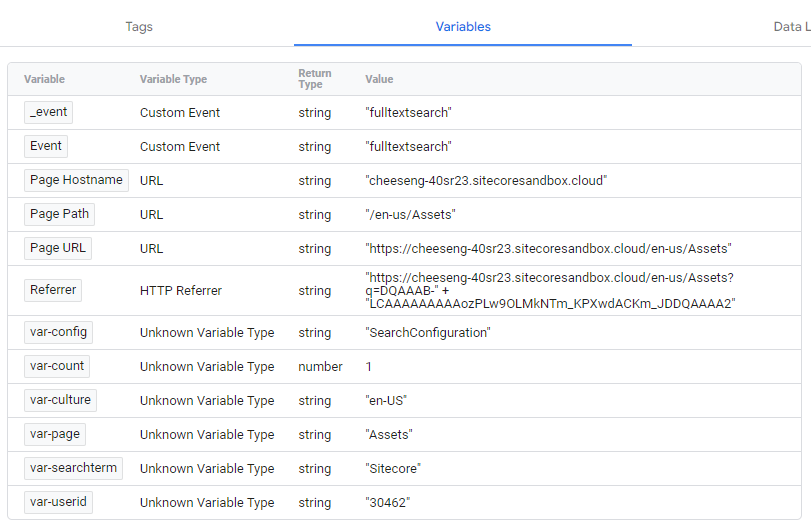Open the var-config variable chip

pos(58,332)
